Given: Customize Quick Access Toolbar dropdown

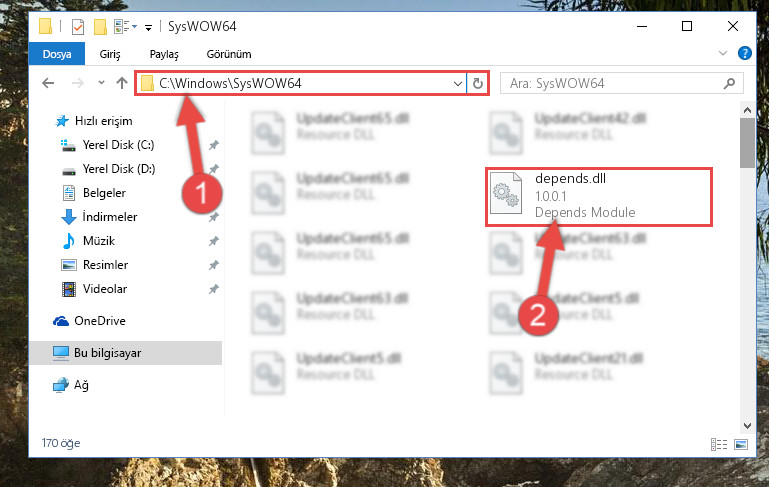Looking at the screenshot, I should (148, 27).
